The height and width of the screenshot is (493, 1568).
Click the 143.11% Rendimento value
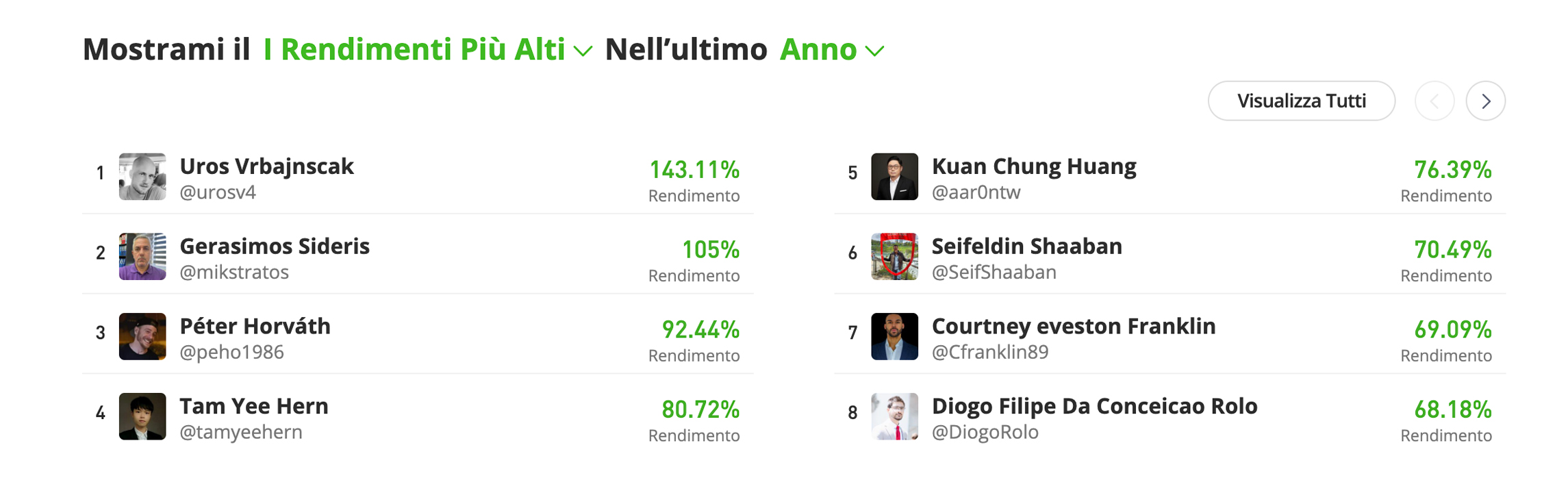[x=694, y=170]
